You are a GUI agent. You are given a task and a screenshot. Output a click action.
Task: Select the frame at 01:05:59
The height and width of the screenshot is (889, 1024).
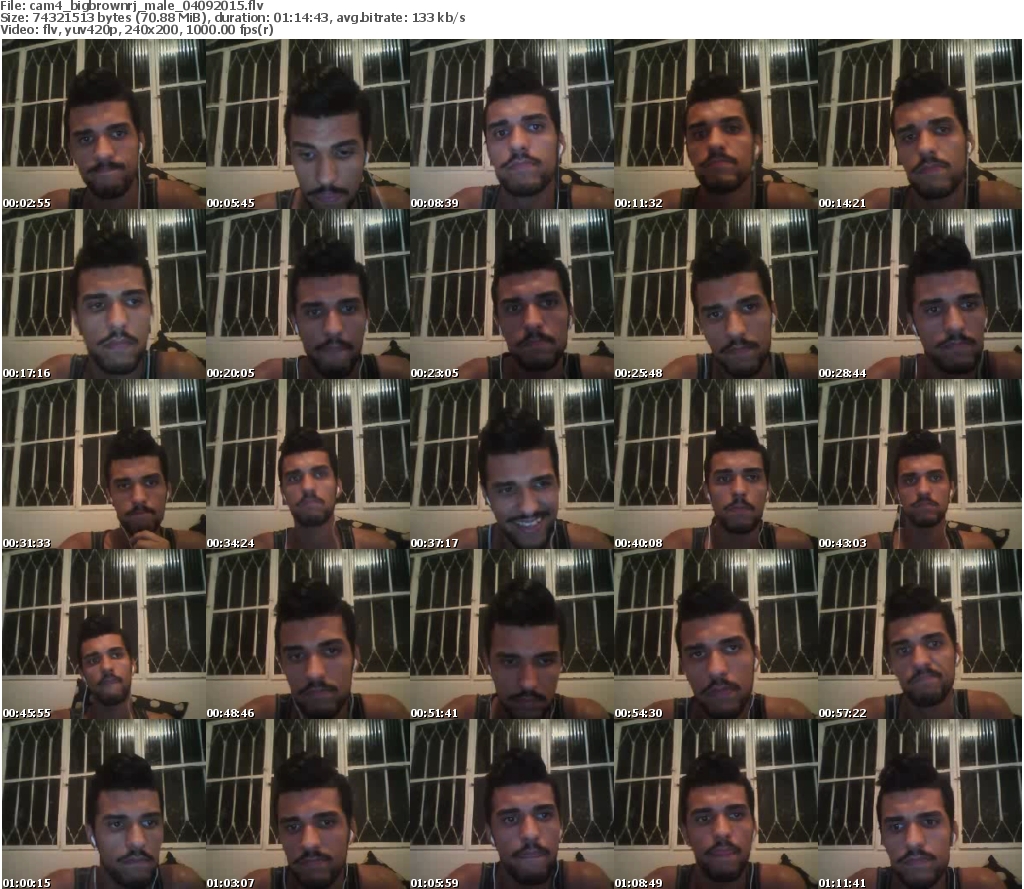point(512,804)
